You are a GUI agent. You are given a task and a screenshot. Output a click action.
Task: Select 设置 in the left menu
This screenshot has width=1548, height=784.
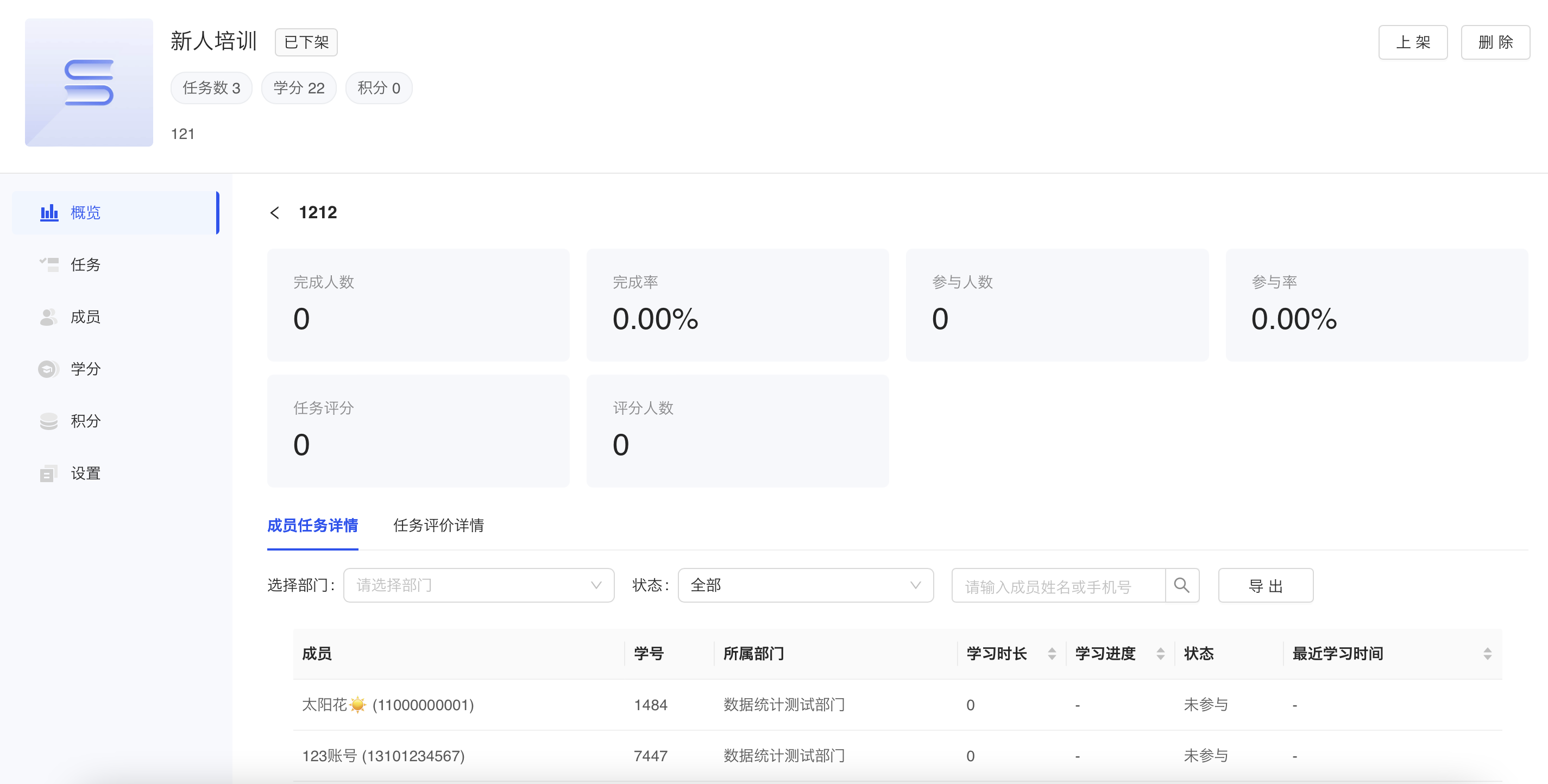click(x=115, y=473)
